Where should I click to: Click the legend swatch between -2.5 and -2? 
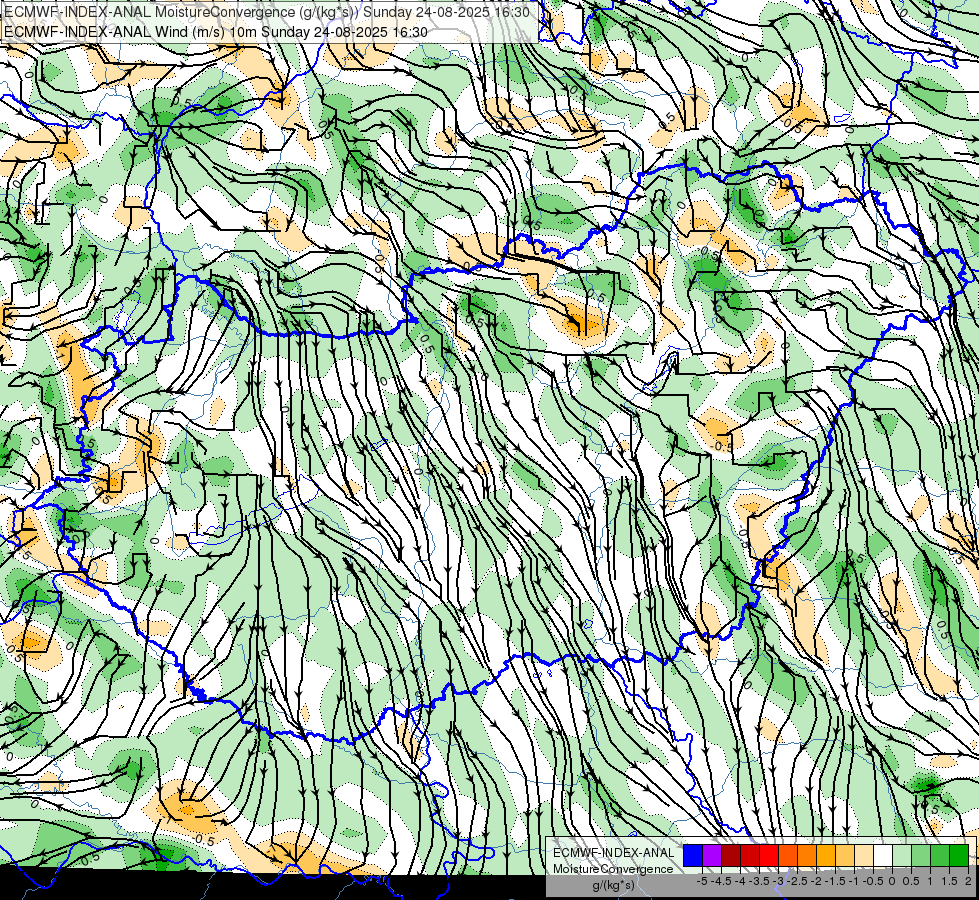point(807,856)
